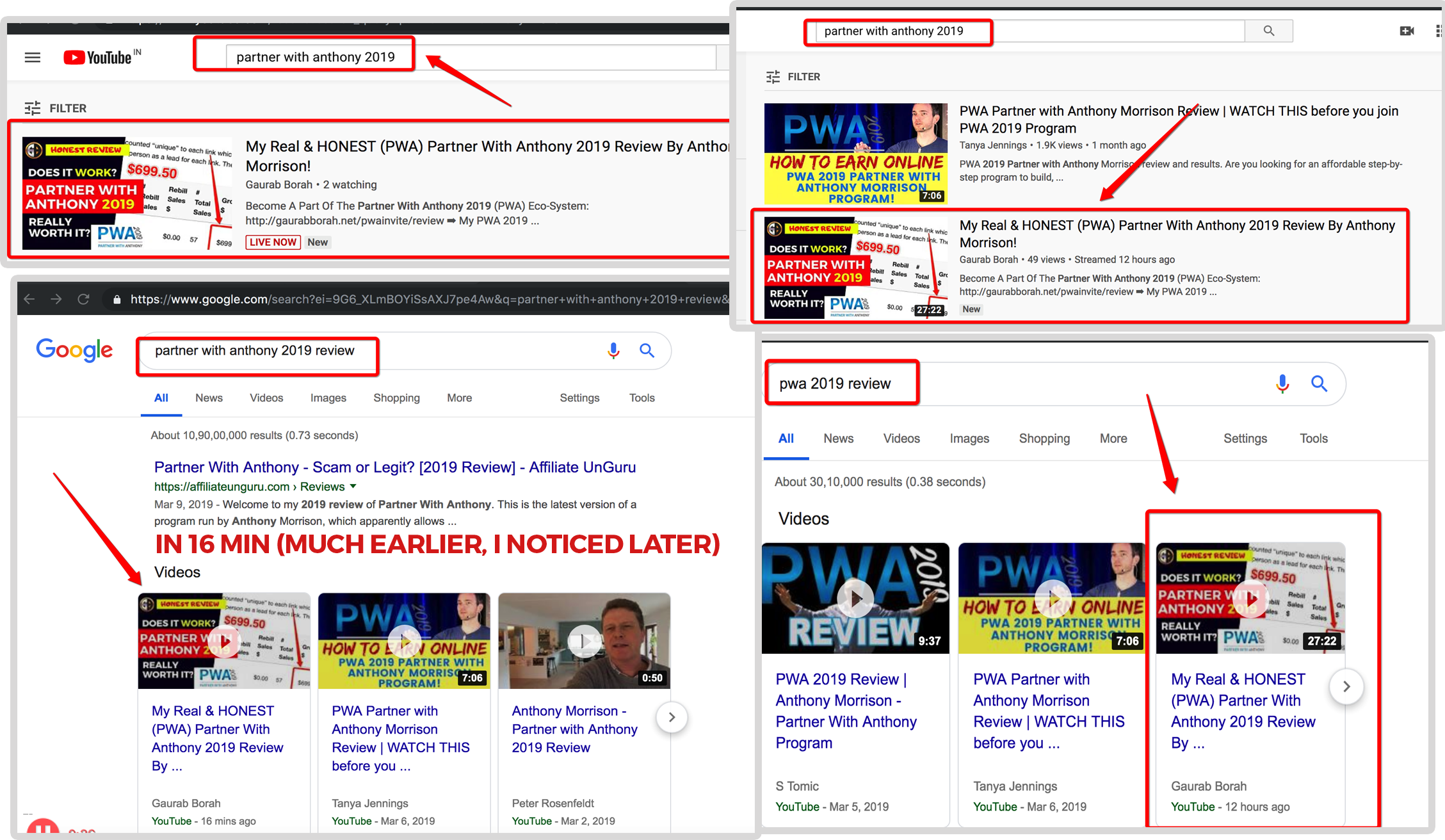The height and width of the screenshot is (840, 1445).
Task: Open Tools in 'pwa 2019 review' results
Action: click(1313, 439)
